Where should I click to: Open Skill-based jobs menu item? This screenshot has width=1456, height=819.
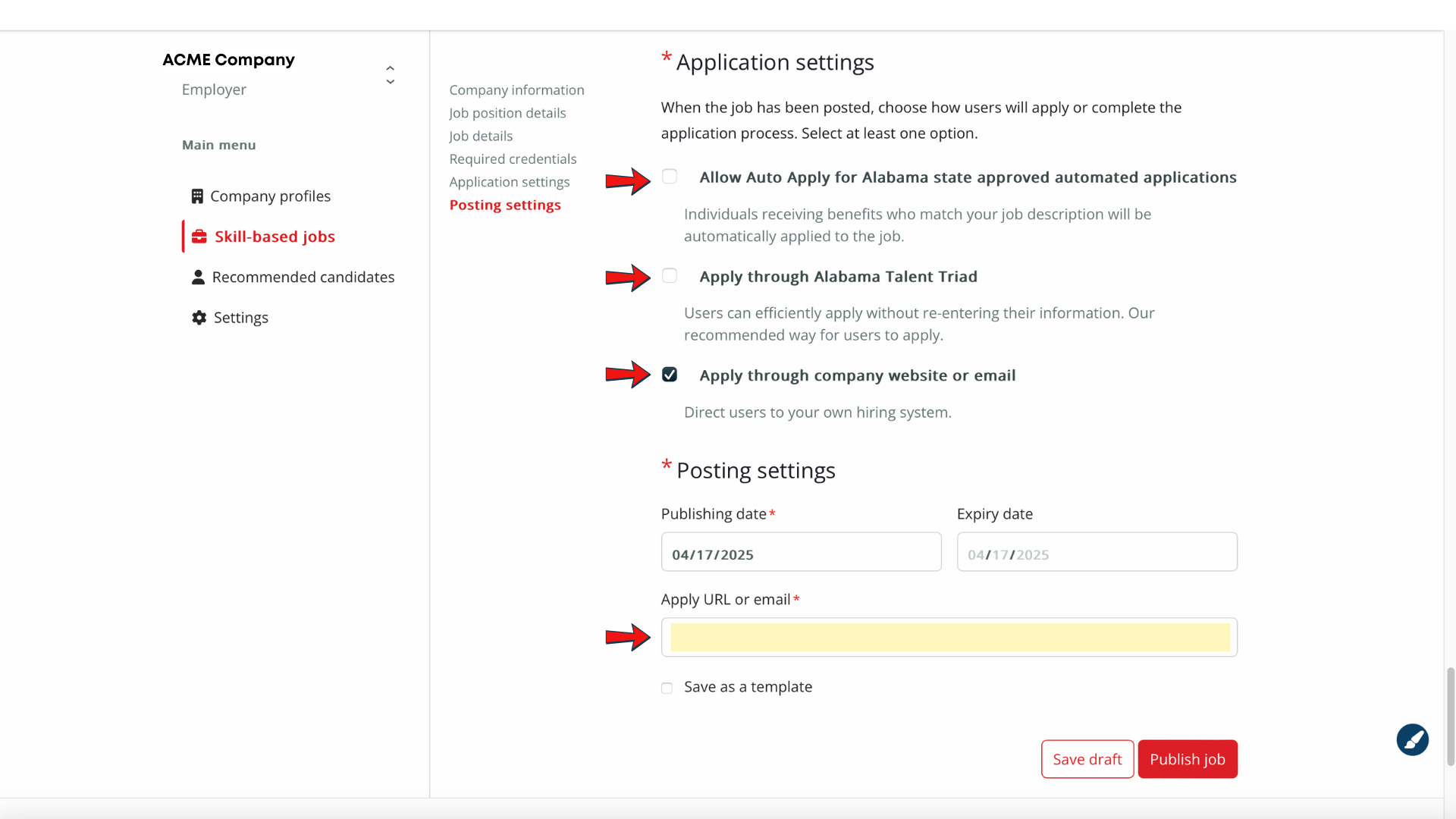(263, 237)
